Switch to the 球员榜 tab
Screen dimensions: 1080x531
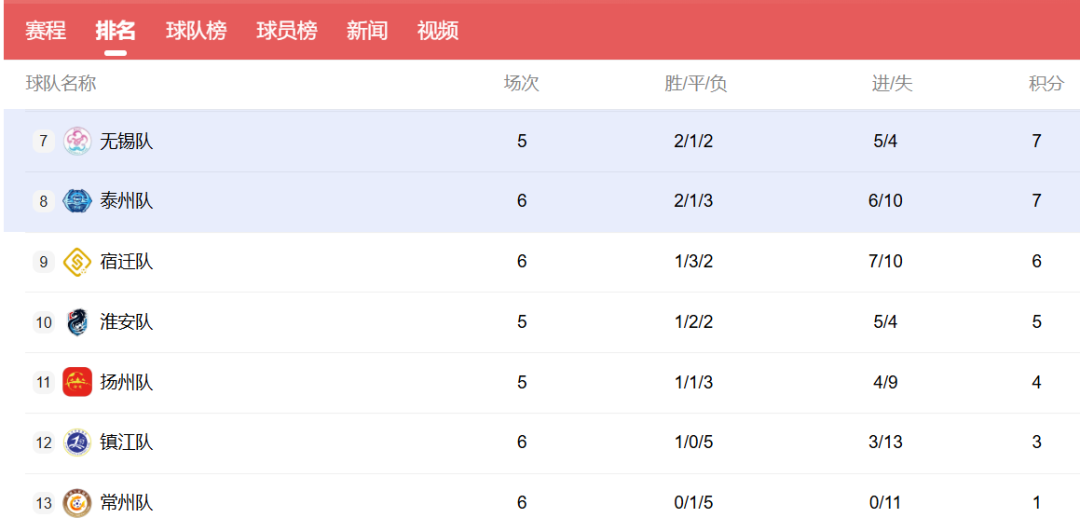(x=287, y=31)
